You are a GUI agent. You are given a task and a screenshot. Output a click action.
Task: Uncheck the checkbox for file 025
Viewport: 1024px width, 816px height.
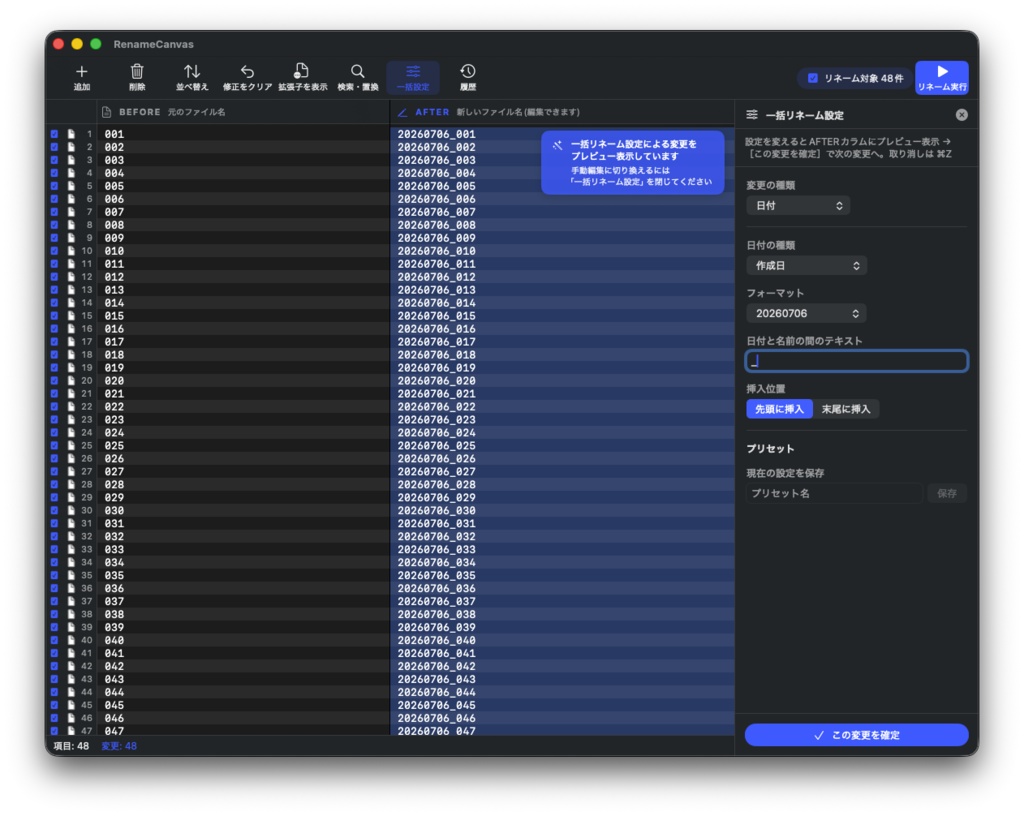[x=54, y=445]
